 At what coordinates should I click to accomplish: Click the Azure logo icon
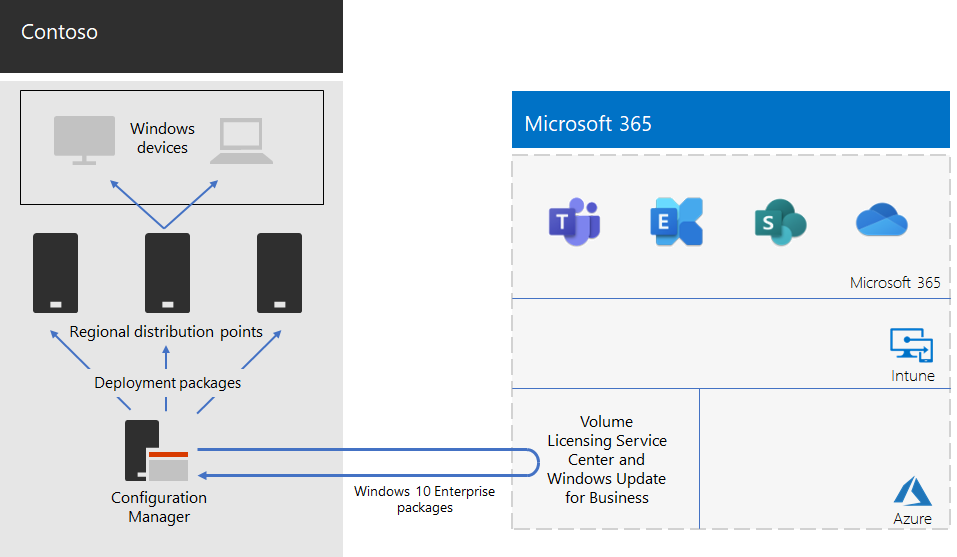(x=912, y=491)
